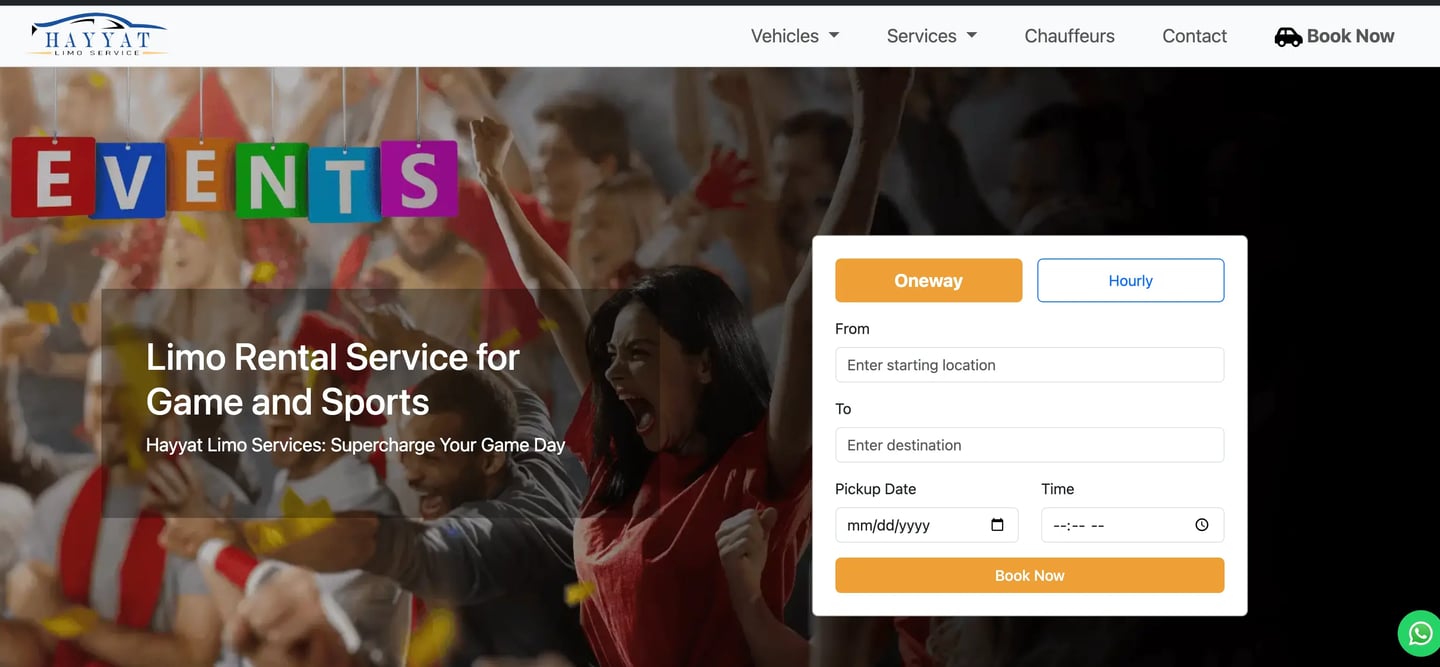Focus the Enter destination field
Image resolution: width=1440 pixels, height=667 pixels.
pos(1030,445)
